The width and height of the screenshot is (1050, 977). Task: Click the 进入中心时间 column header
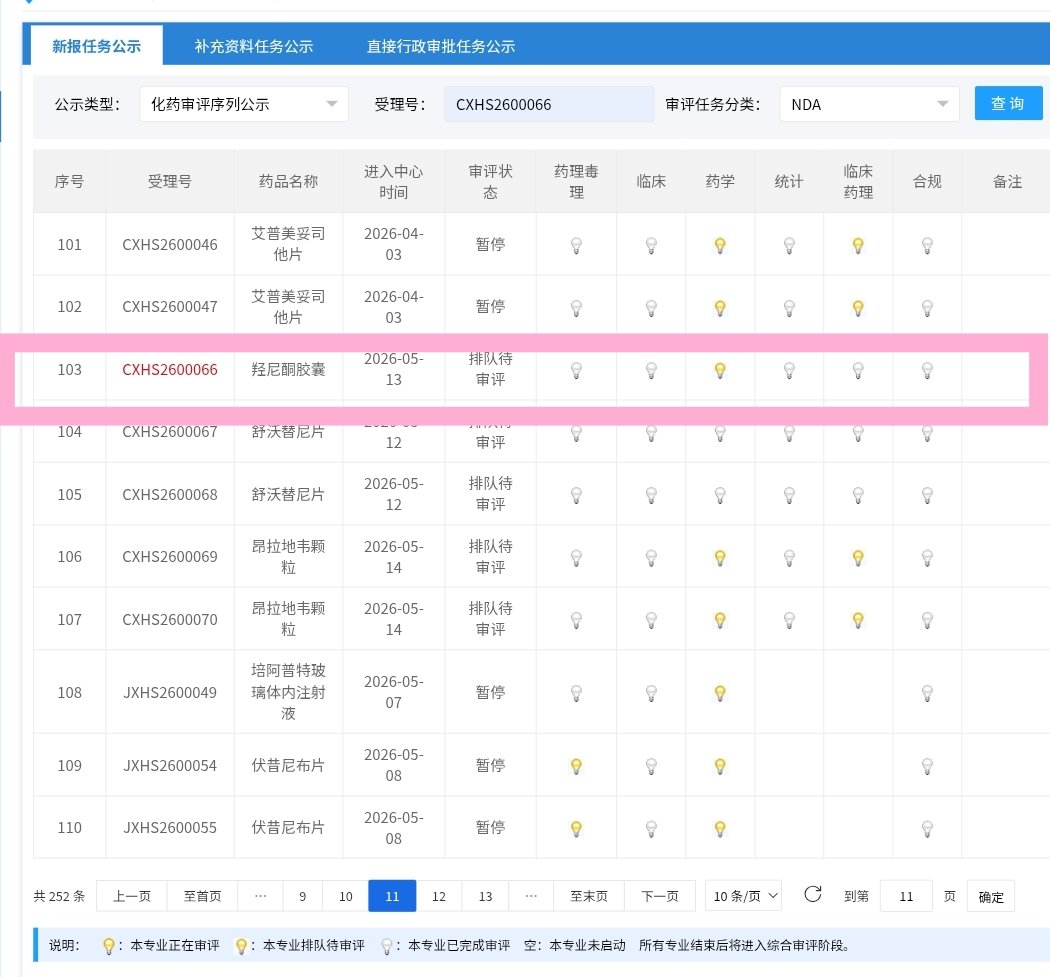394,181
